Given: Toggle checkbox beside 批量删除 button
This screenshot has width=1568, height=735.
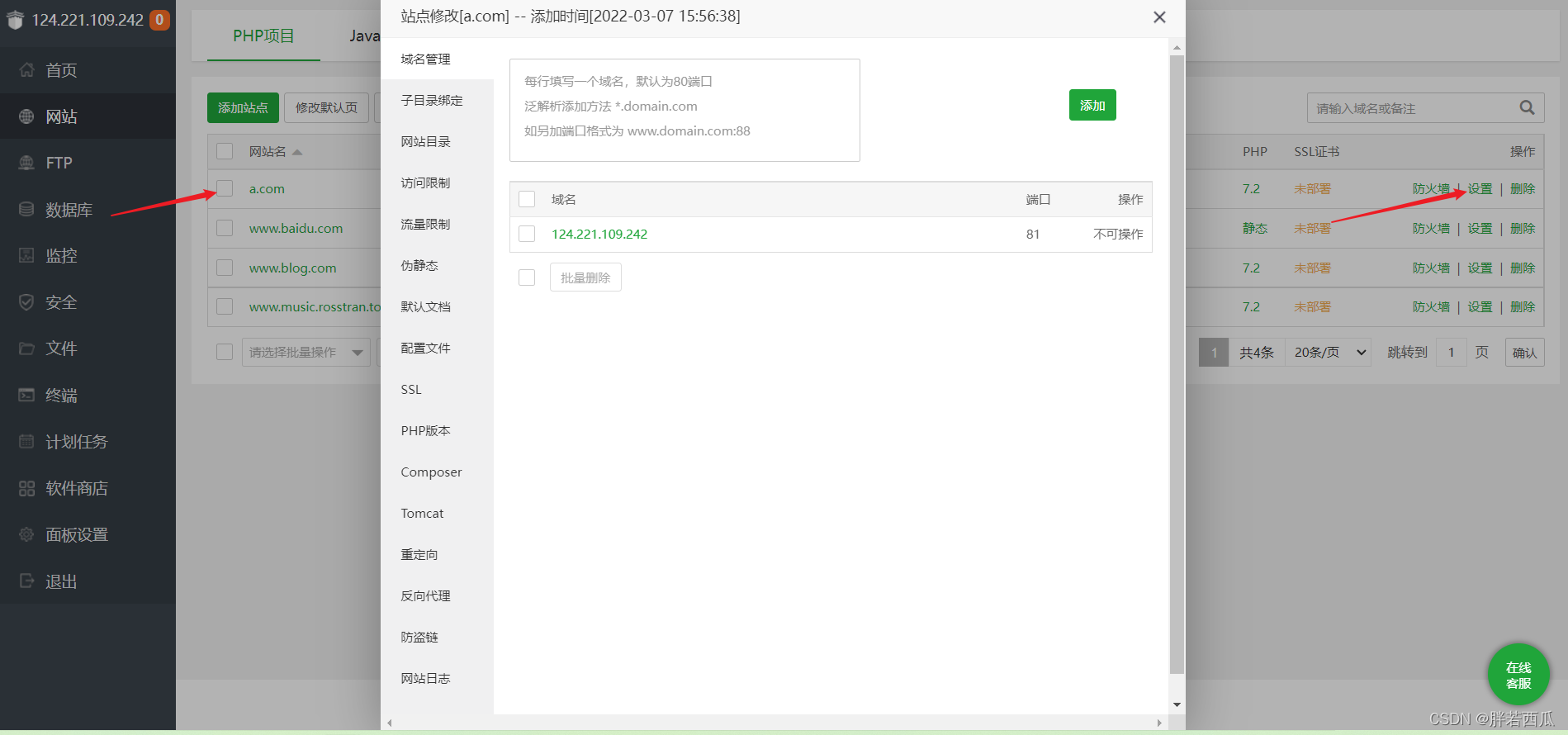Looking at the screenshot, I should click(x=527, y=277).
